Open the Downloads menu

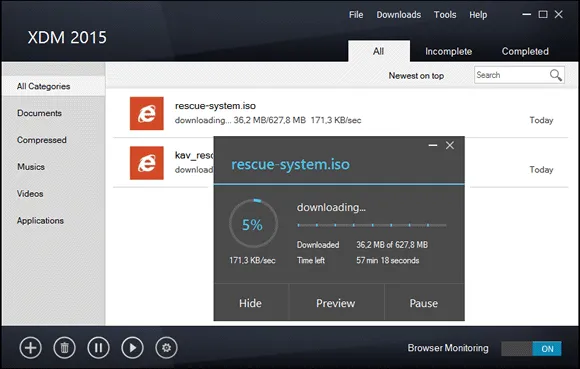tap(399, 15)
